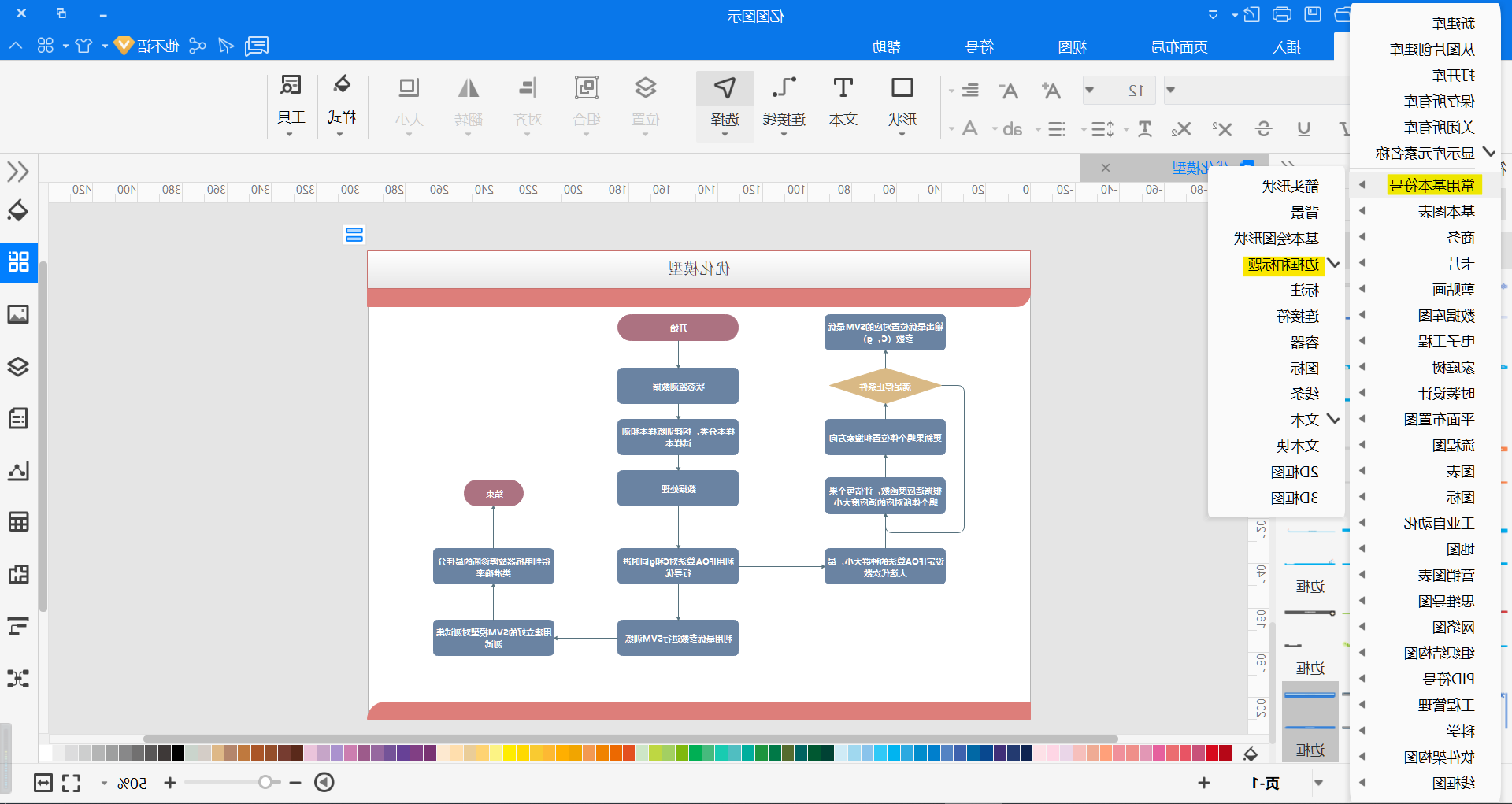
Task: Click the increase font size icon
Action: [x=1051, y=91]
